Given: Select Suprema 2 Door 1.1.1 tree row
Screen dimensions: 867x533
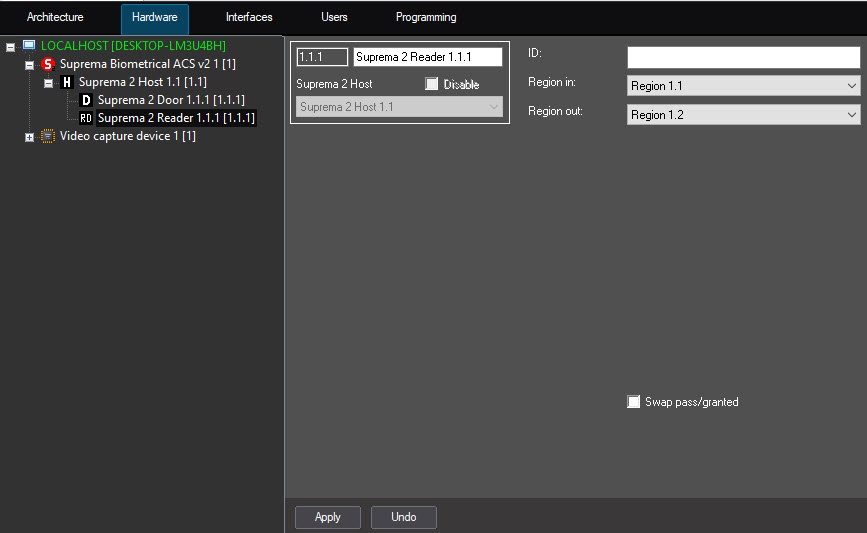Looking at the screenshot, I should tap(171, 100).
